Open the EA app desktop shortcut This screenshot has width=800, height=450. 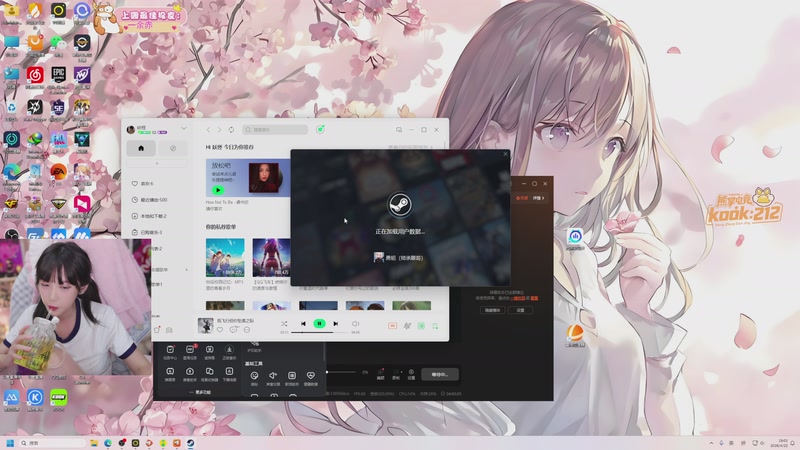pyautogui.click(x=58, y=172)
